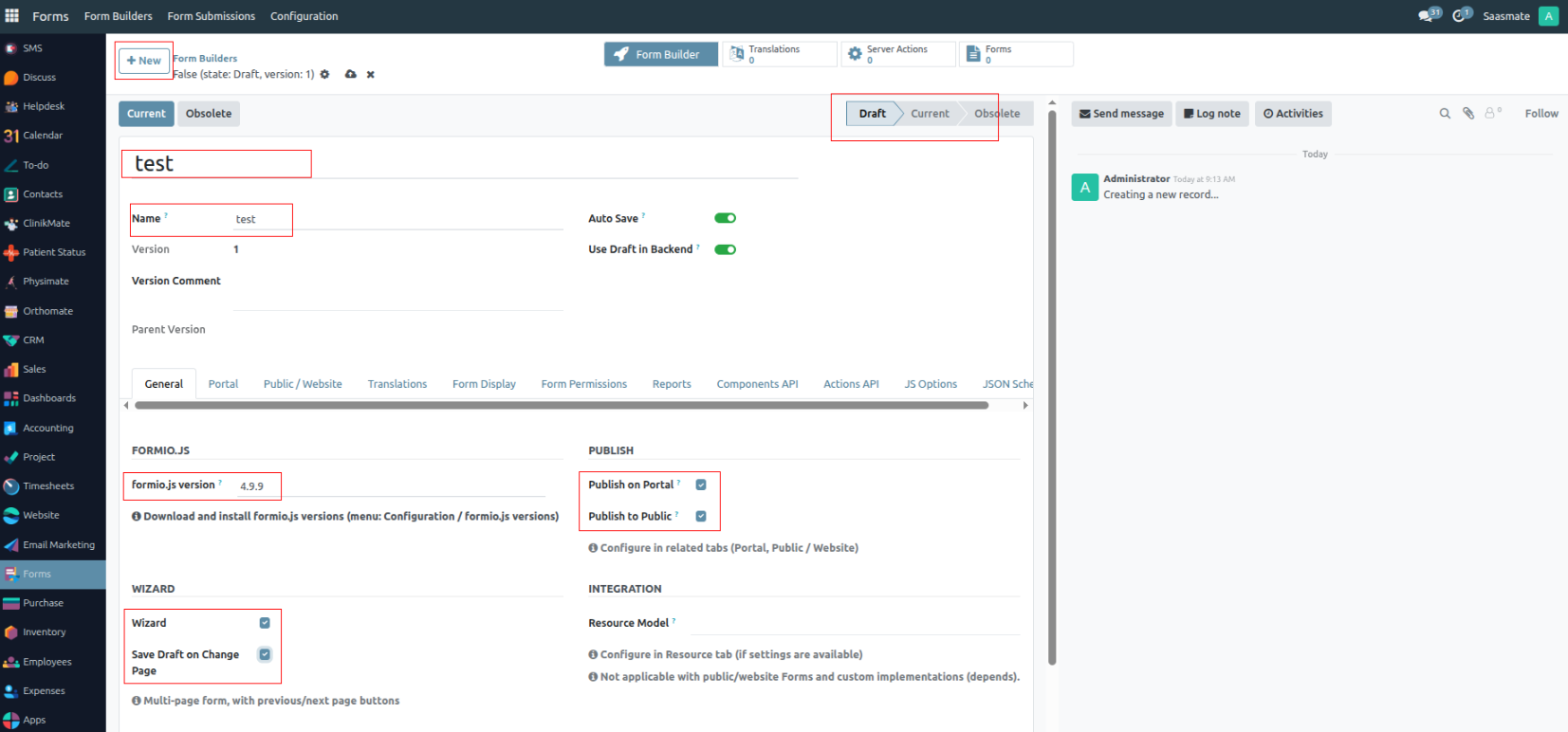Disable Use Draft in Backend toggle

726,249
